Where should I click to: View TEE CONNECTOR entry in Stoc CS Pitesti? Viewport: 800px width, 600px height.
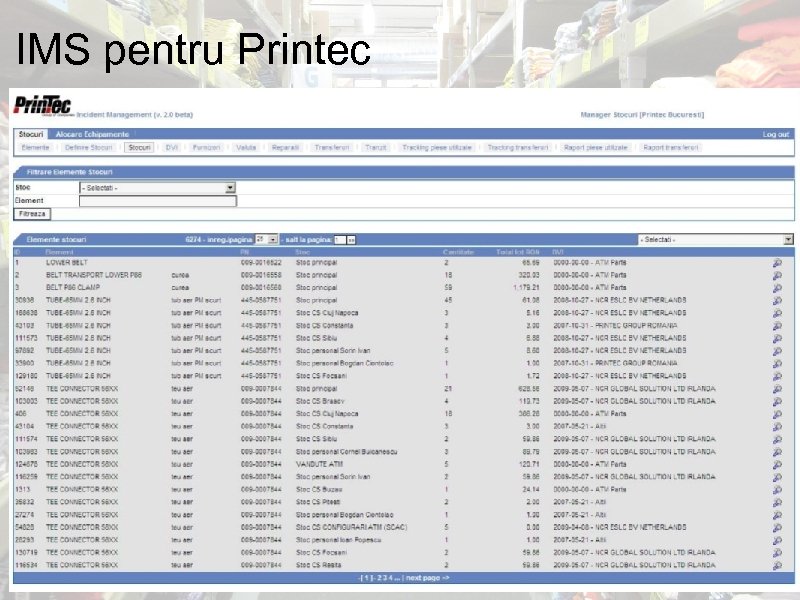click(777, 503)
